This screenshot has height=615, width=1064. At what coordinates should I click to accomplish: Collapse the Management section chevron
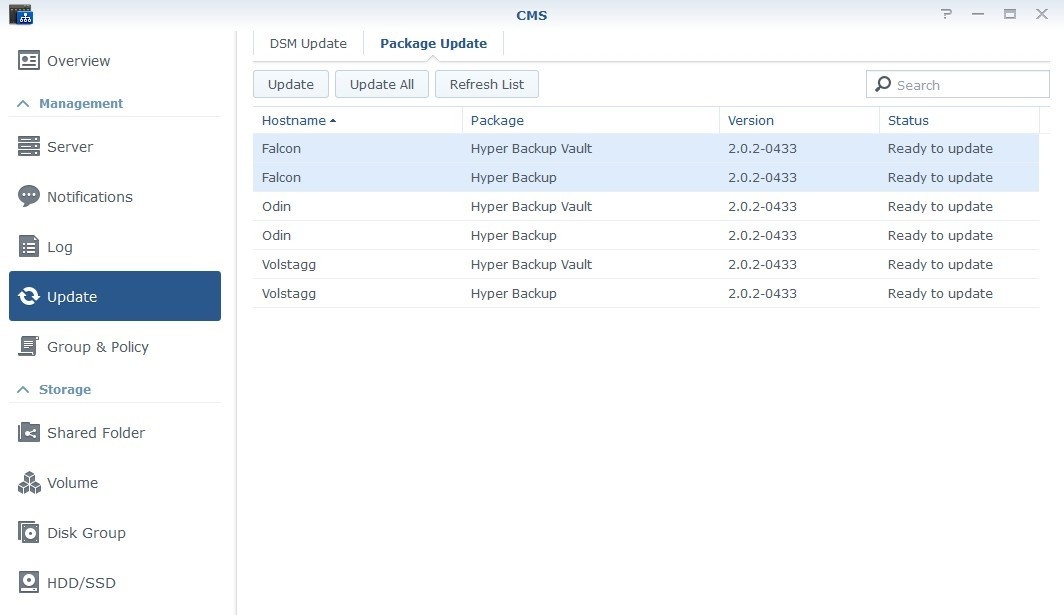coord(23,103)
